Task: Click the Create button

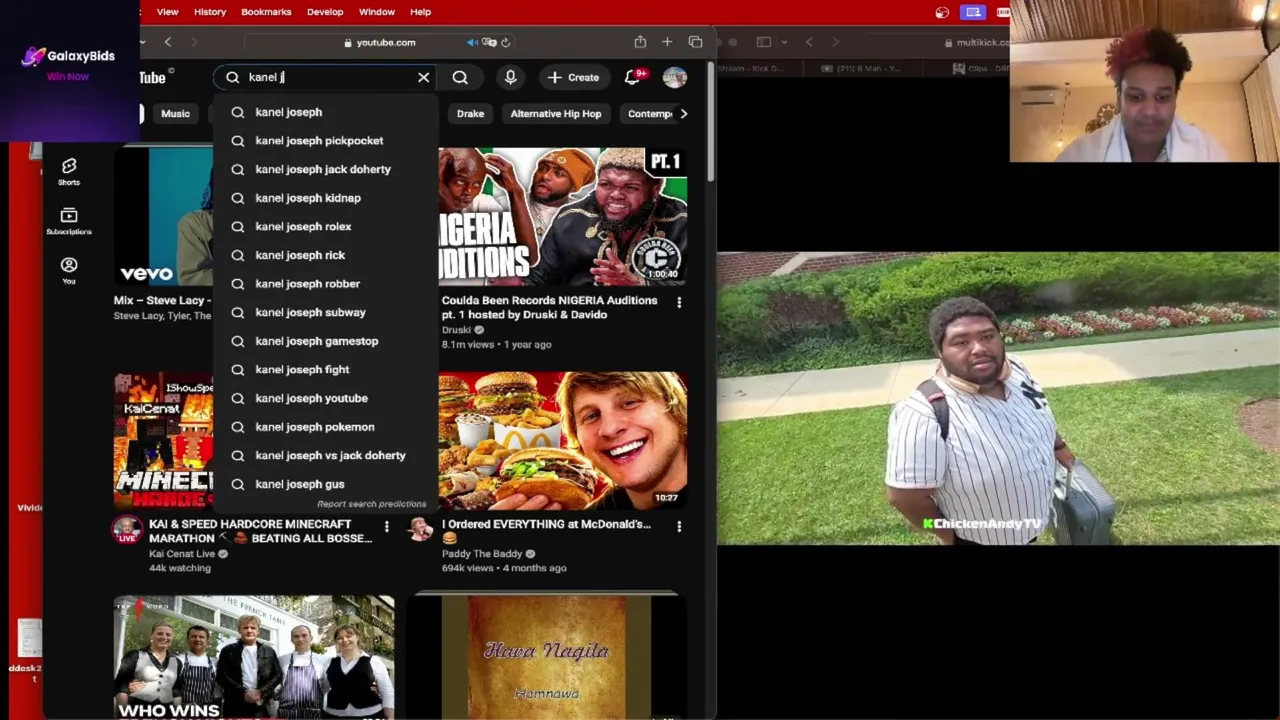Action: tap(573, 77)
